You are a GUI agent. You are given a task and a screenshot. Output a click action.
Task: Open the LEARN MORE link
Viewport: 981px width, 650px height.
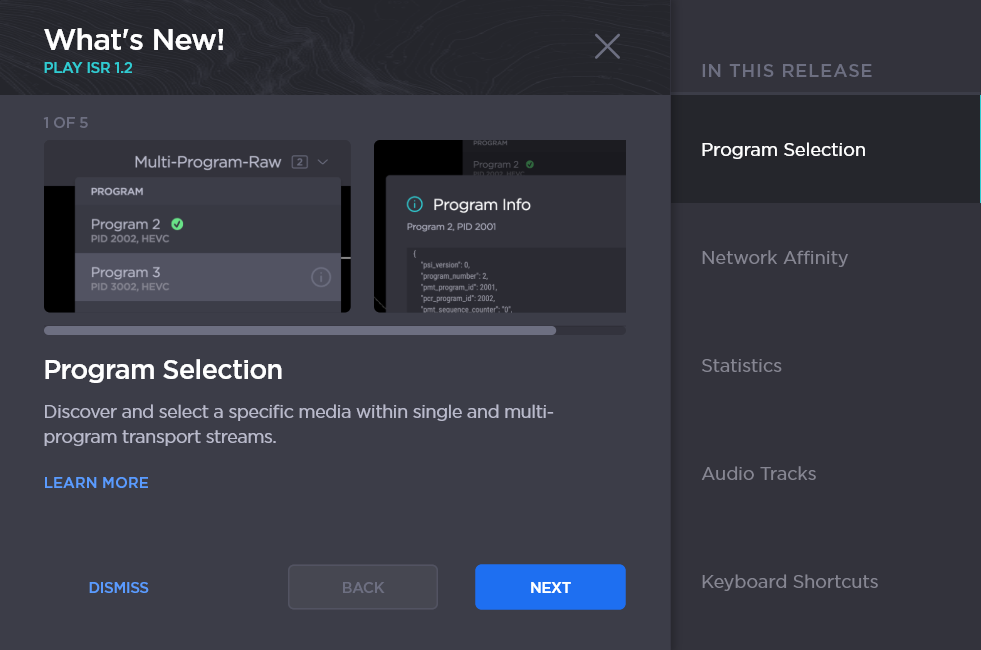pyautogui.click(x=96, y=483)
